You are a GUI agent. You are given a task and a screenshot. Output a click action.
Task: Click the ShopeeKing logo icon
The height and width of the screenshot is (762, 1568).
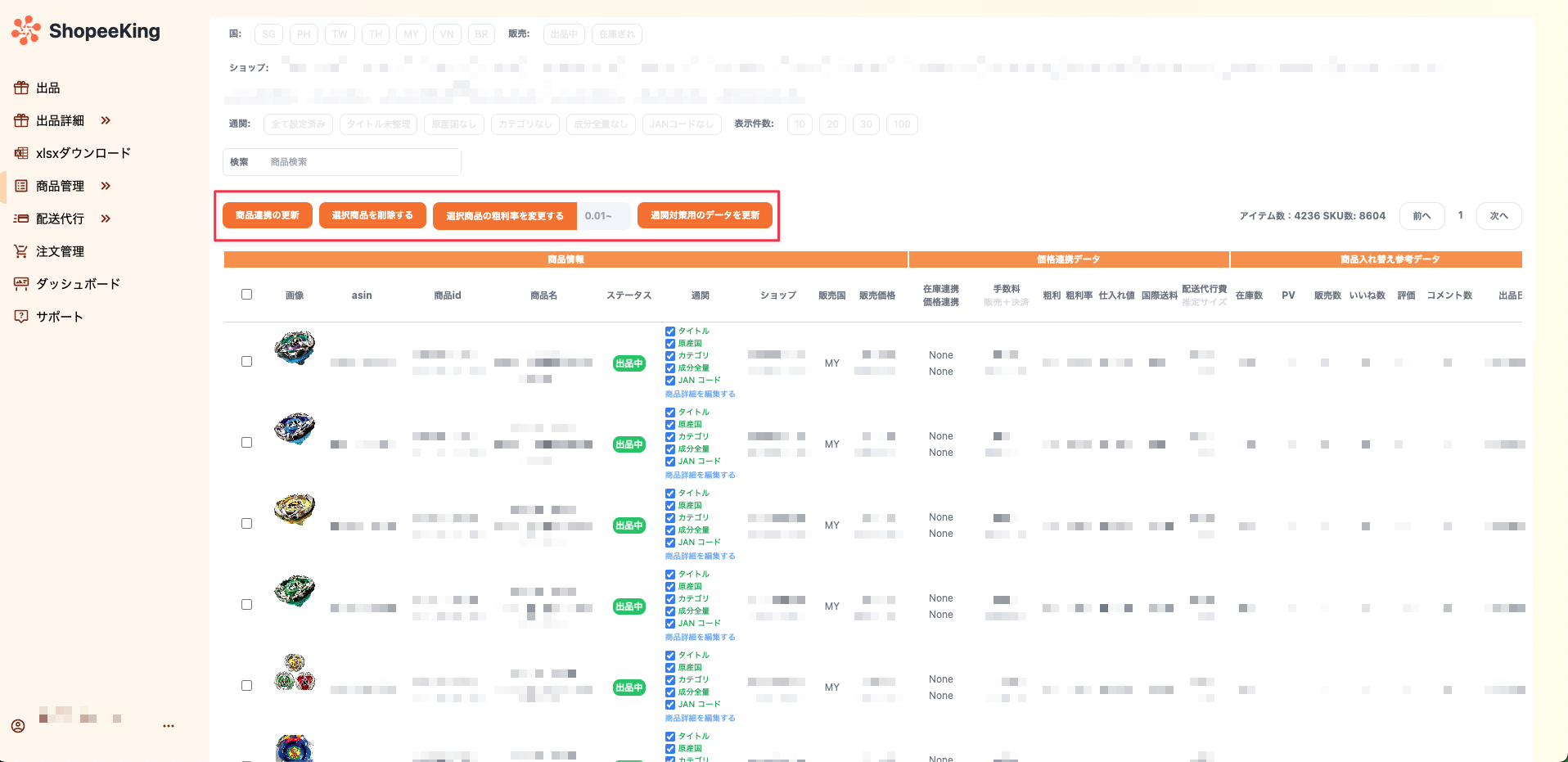pyautogui.click(x=26, y=30)
